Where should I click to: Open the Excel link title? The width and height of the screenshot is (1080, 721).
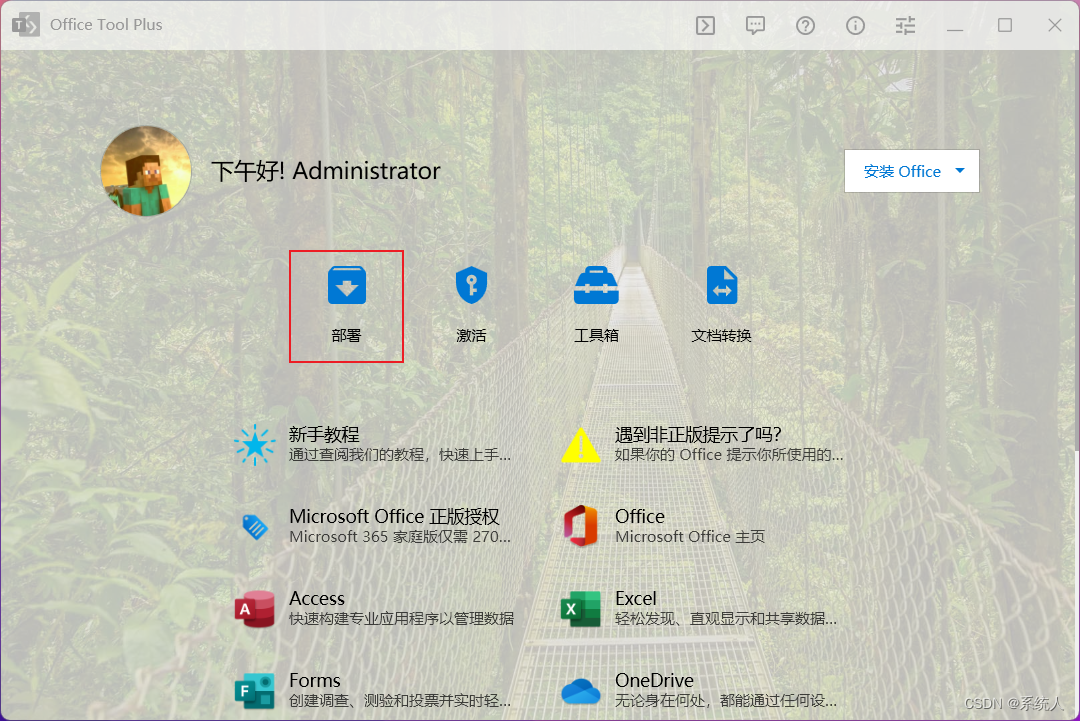636,598
